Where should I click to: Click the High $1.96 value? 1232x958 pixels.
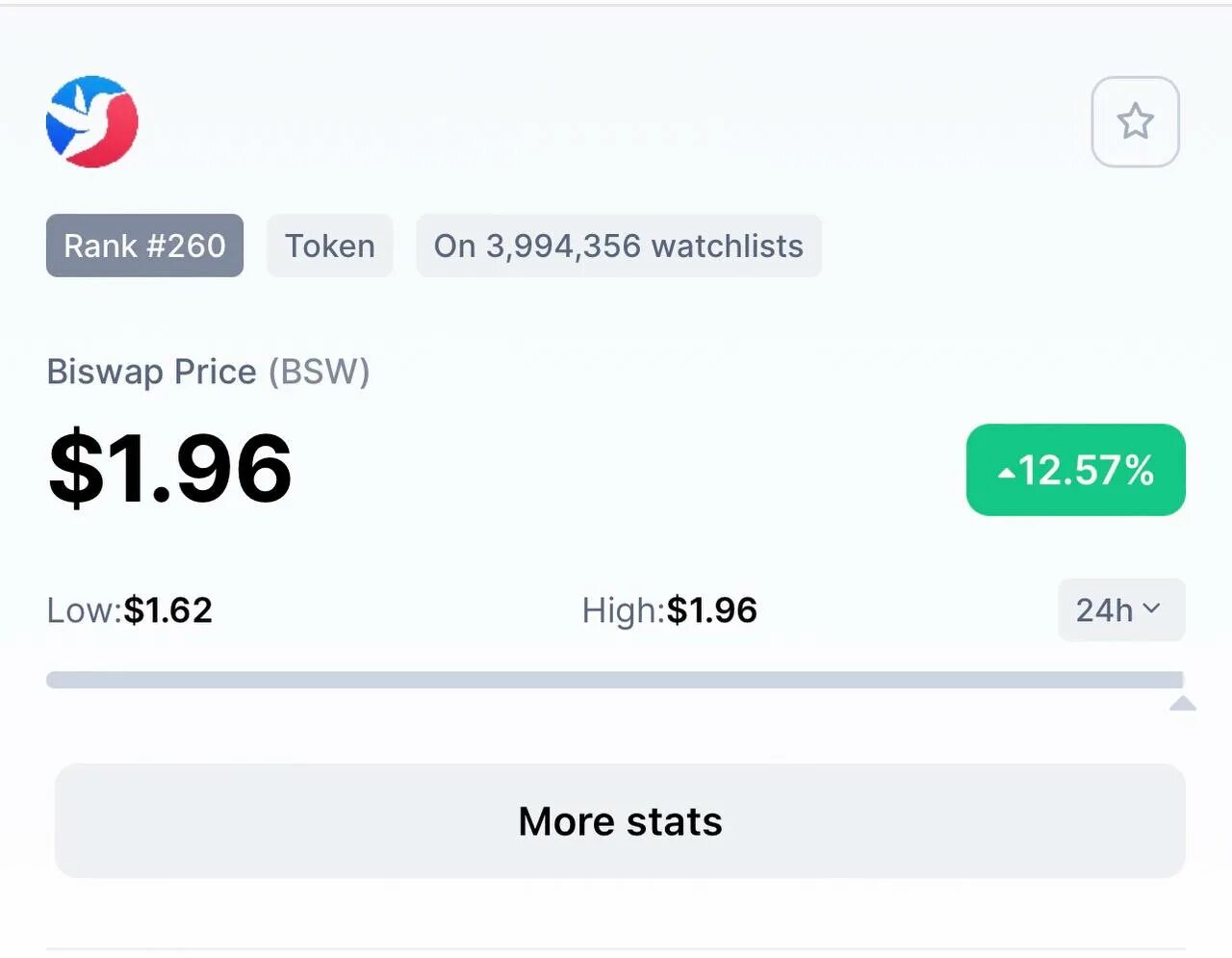[711, 610]
